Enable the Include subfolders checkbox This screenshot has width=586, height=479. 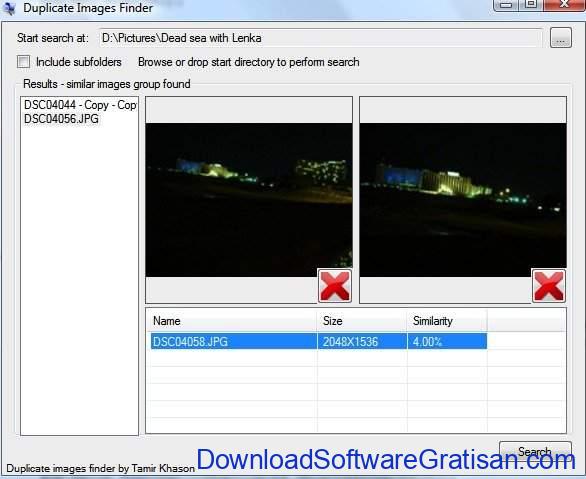24,62
